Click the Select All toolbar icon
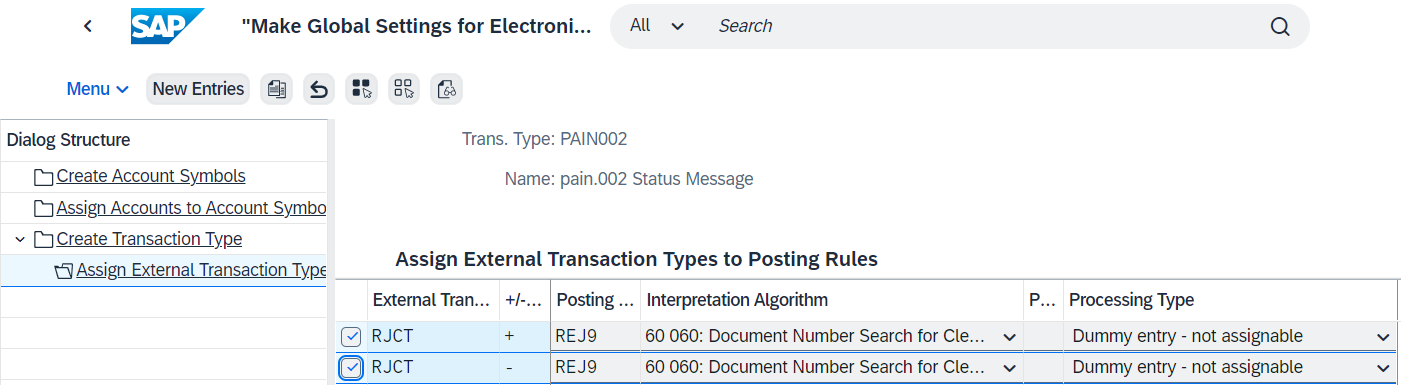 (361, 89)
